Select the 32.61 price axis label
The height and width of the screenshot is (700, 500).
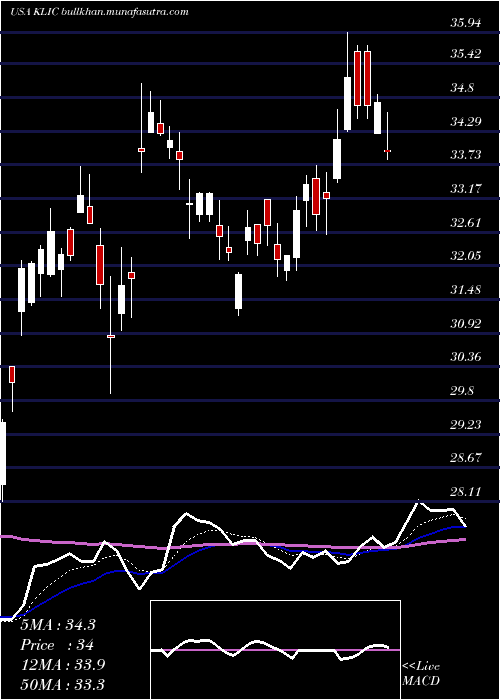coord(466,222)
